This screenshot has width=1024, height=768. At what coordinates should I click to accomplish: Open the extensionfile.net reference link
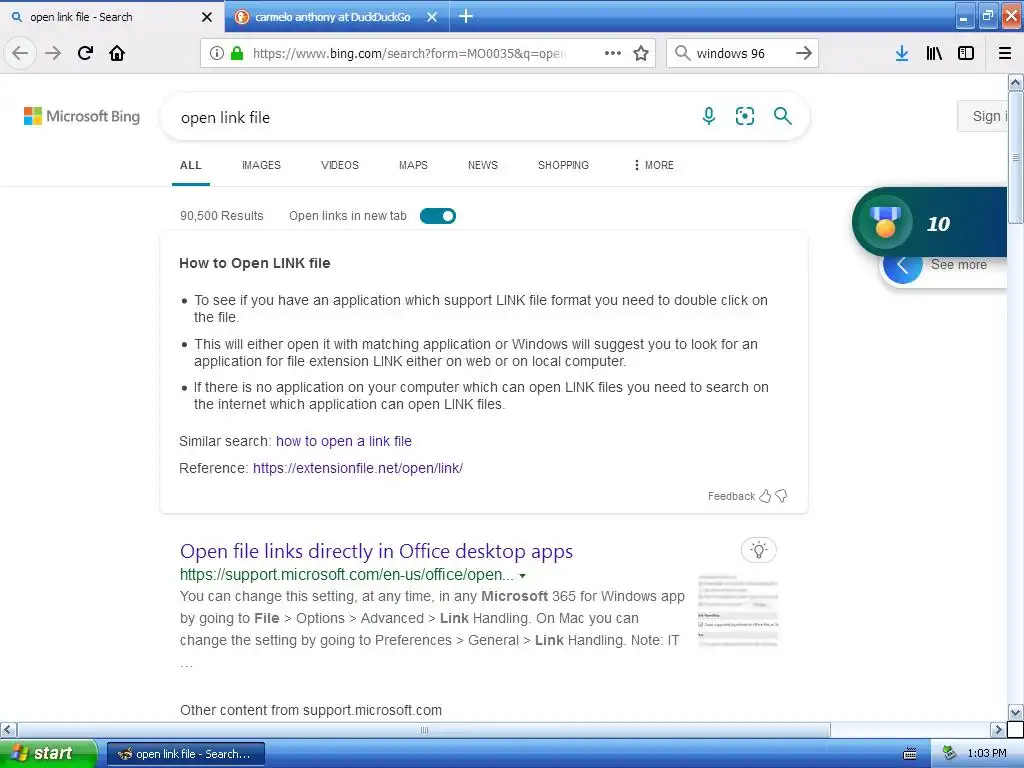coord(358,468)
